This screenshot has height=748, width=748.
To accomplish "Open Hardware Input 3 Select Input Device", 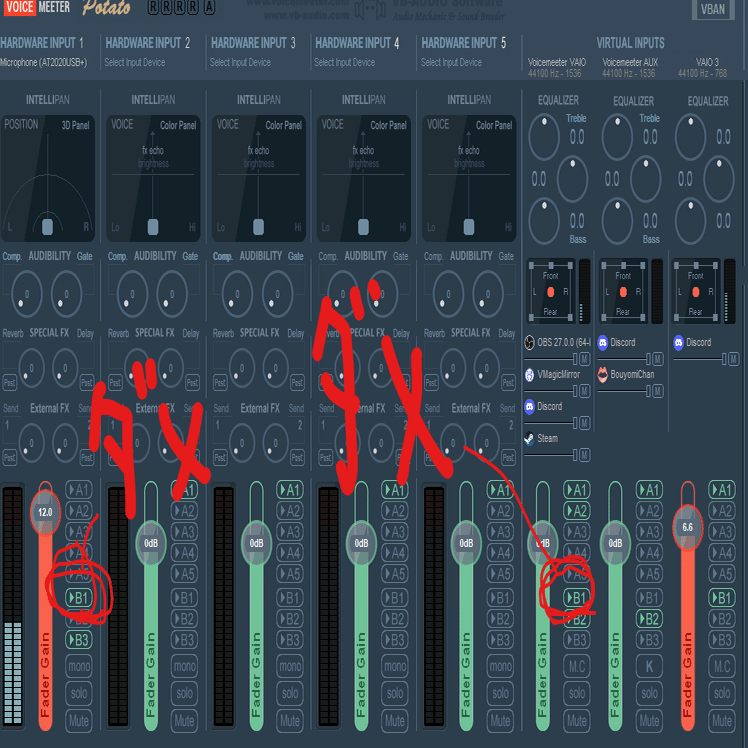I will click(x=240, y=62).
